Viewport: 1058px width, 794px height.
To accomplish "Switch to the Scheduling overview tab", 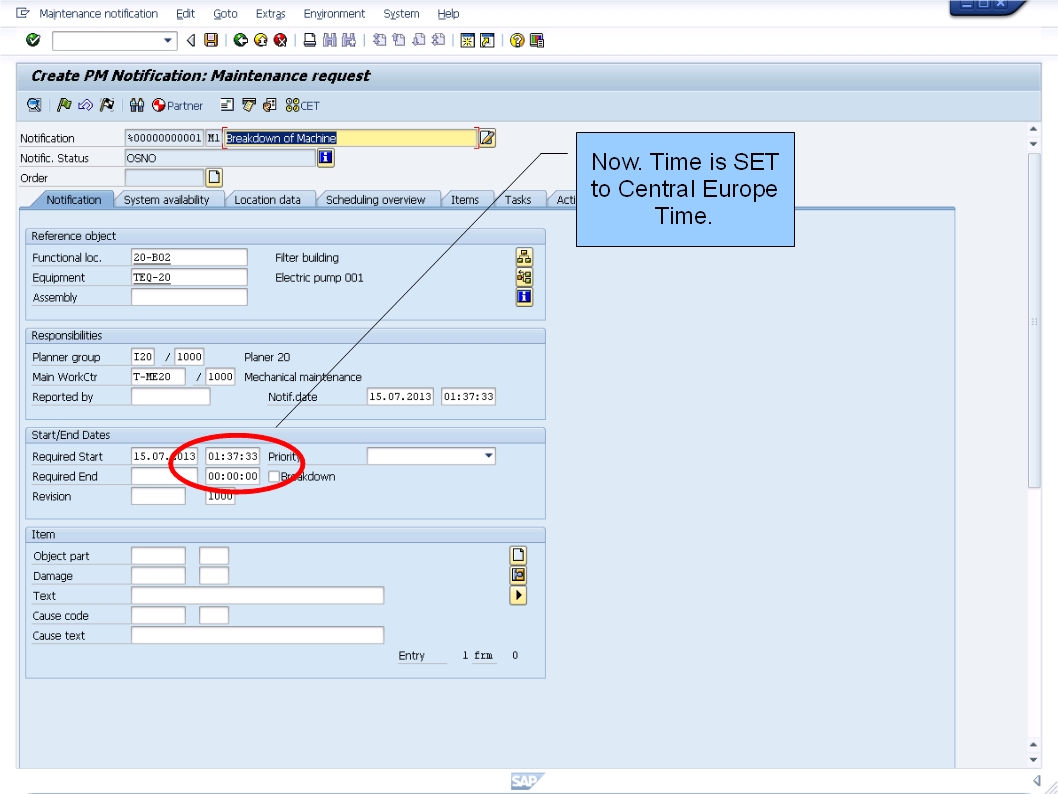I will (x=375, y=200).
